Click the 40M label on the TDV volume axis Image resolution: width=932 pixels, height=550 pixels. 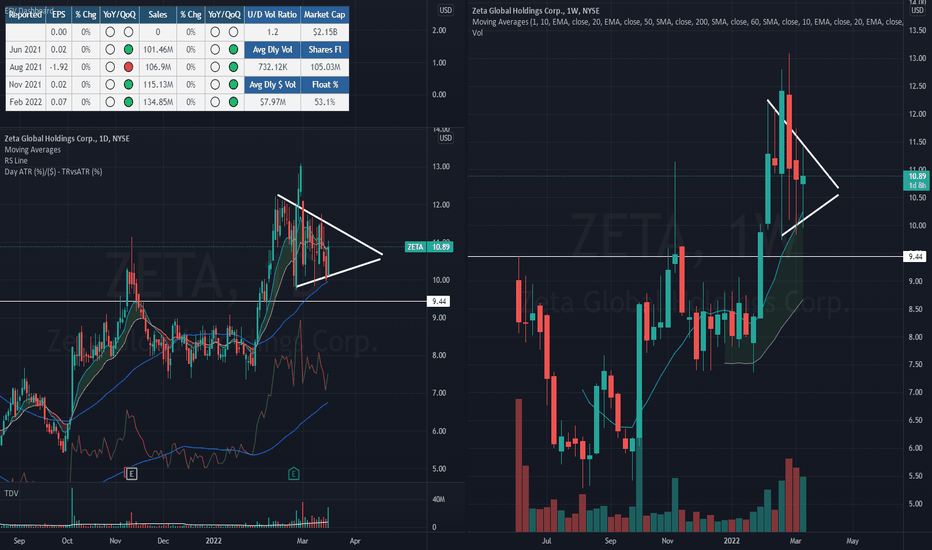click(438, 499)
